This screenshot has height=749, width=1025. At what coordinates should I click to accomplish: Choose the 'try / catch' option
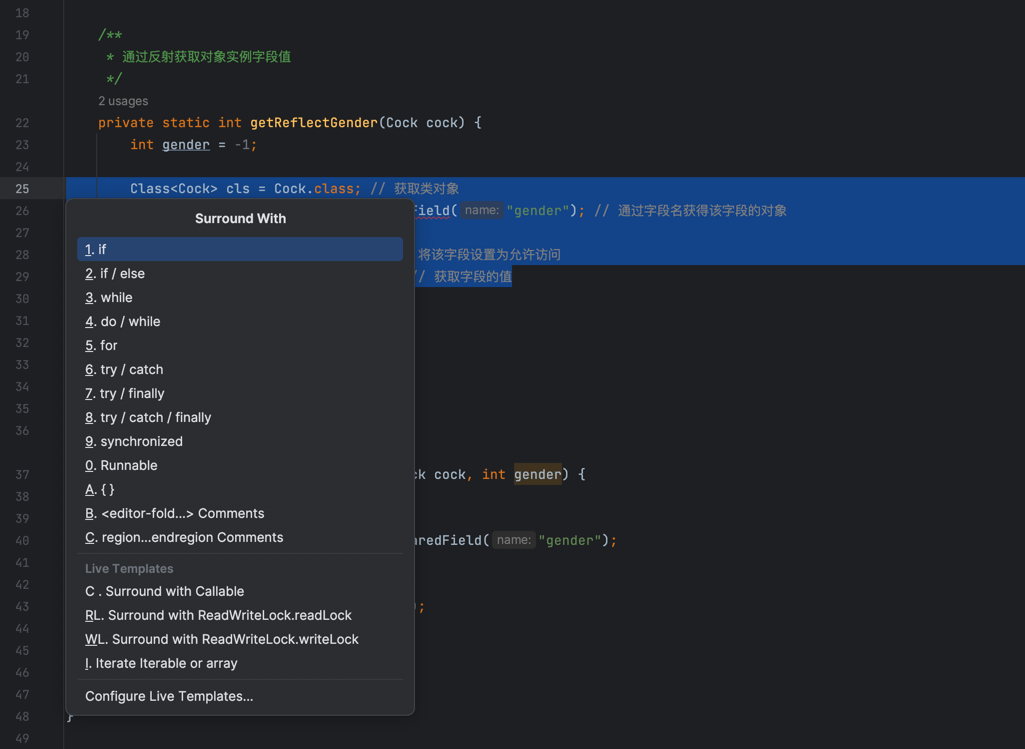124,369
